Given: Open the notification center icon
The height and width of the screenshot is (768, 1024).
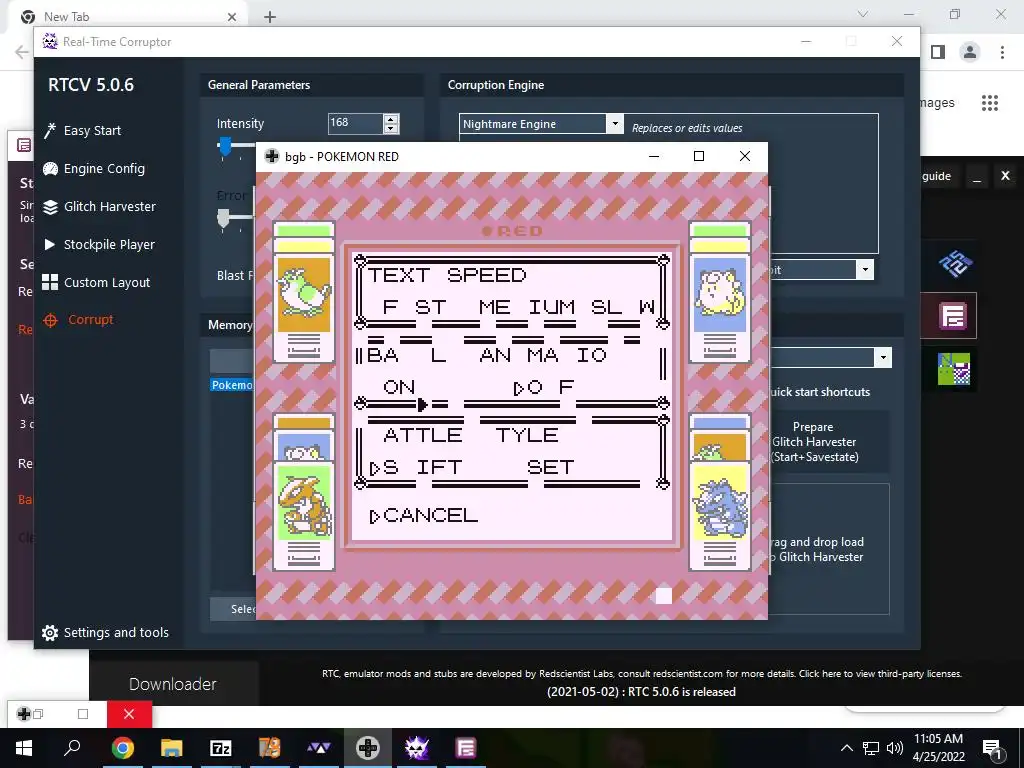Looking at the screenshot, I should [x=992, y=748].
